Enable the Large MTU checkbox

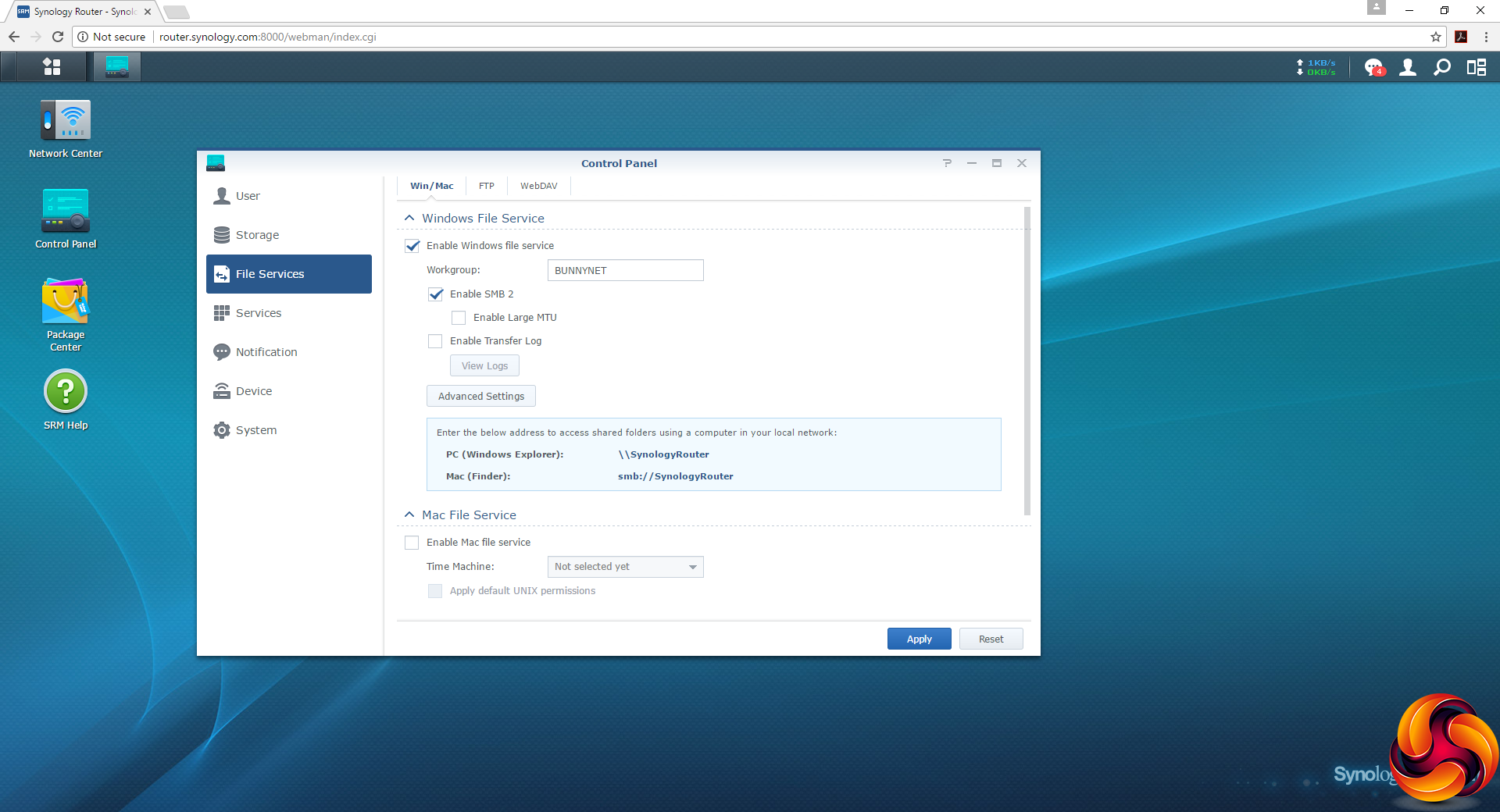(459, 318)
